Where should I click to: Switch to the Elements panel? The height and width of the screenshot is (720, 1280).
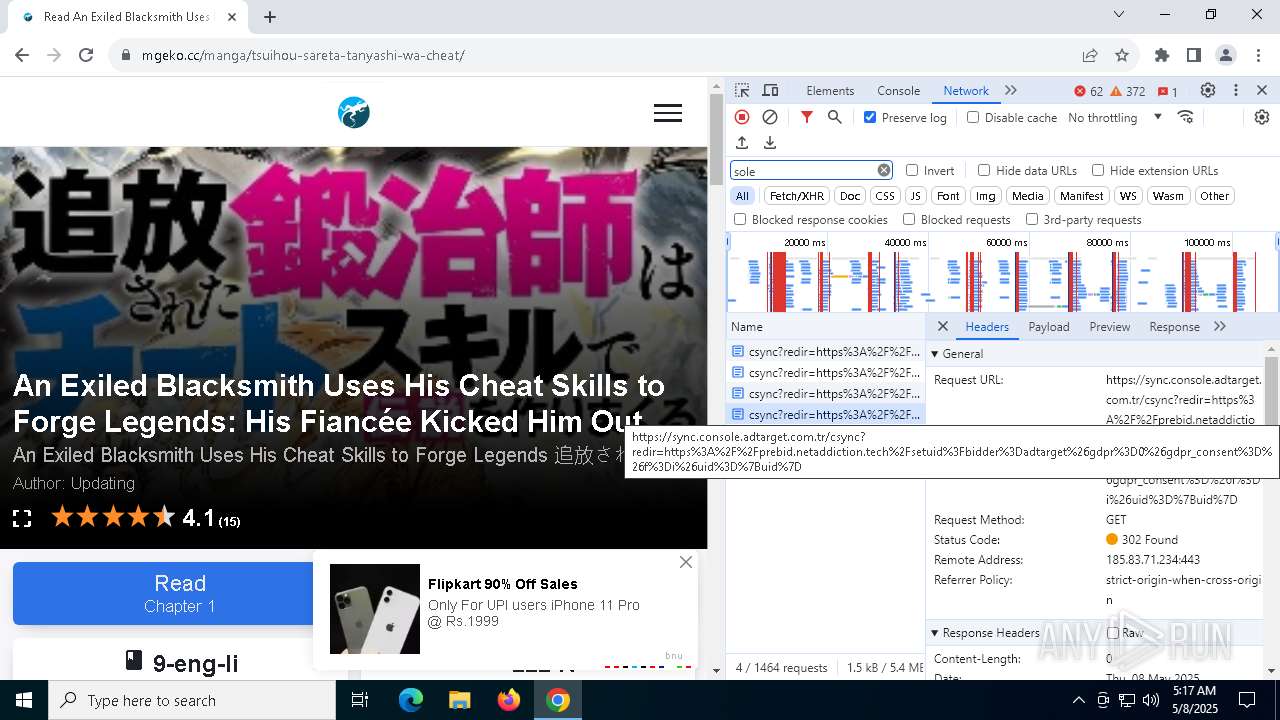pyautogui.click(x=830, y=90)
